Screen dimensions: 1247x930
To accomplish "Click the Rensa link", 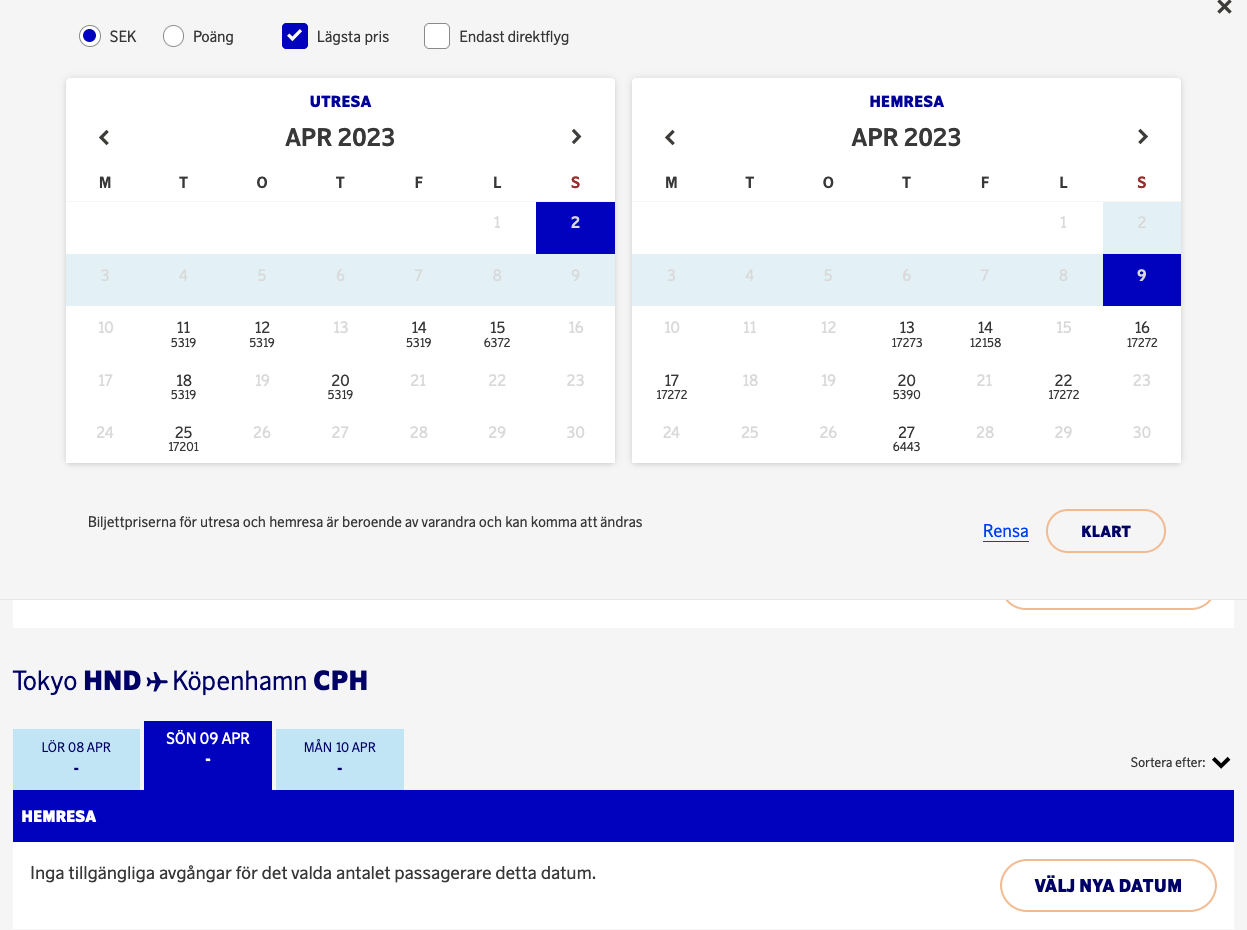I will click(1005, 531).
